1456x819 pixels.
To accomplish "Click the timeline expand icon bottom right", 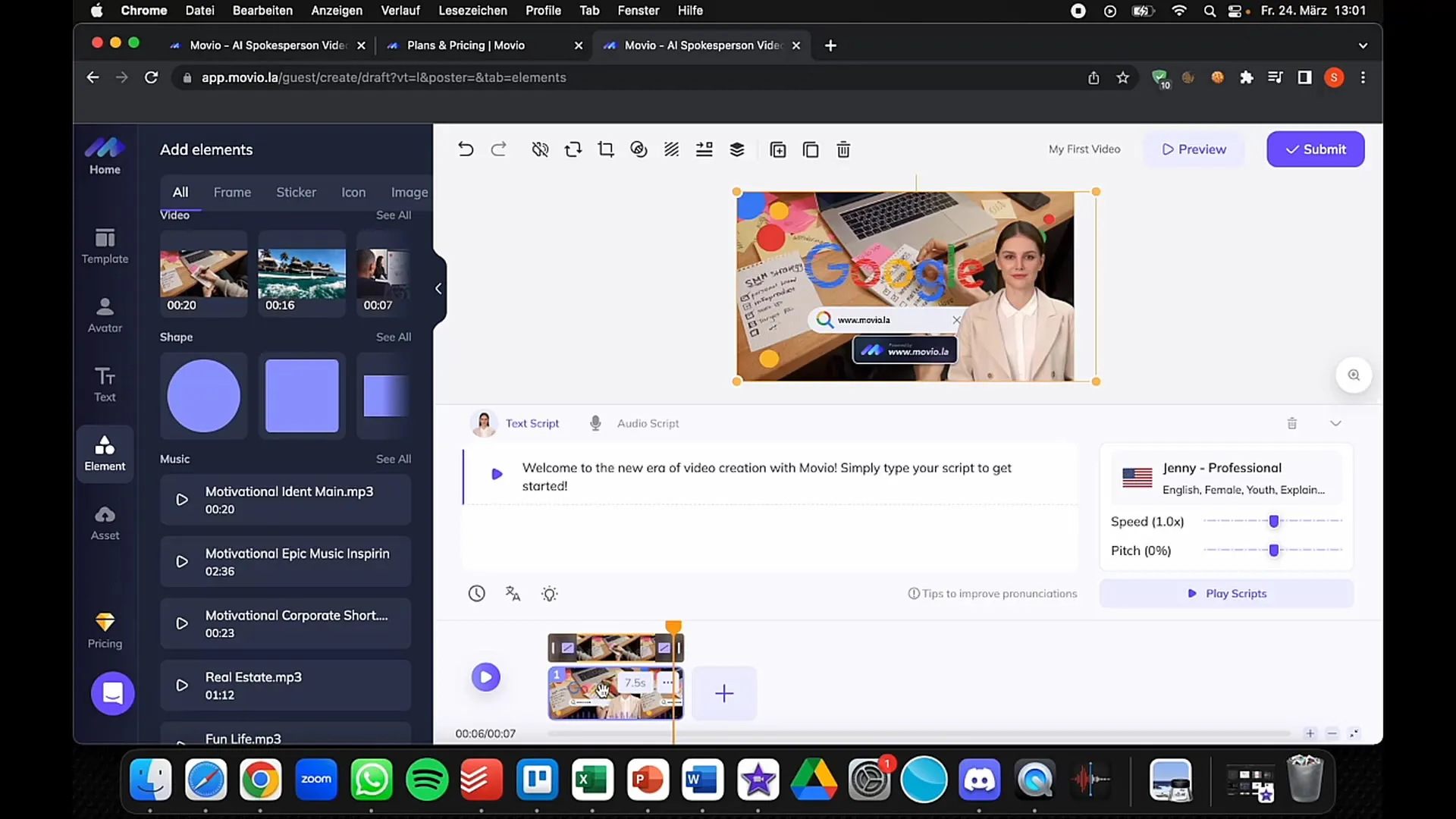I will click(1354, 732).
